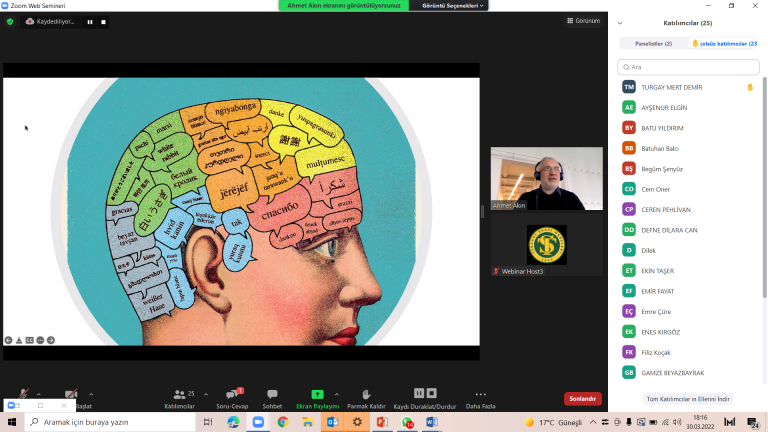Screen dimensions: 768x432
Task: Select participant Emre Çüre
Action: (x=688, y=312)
